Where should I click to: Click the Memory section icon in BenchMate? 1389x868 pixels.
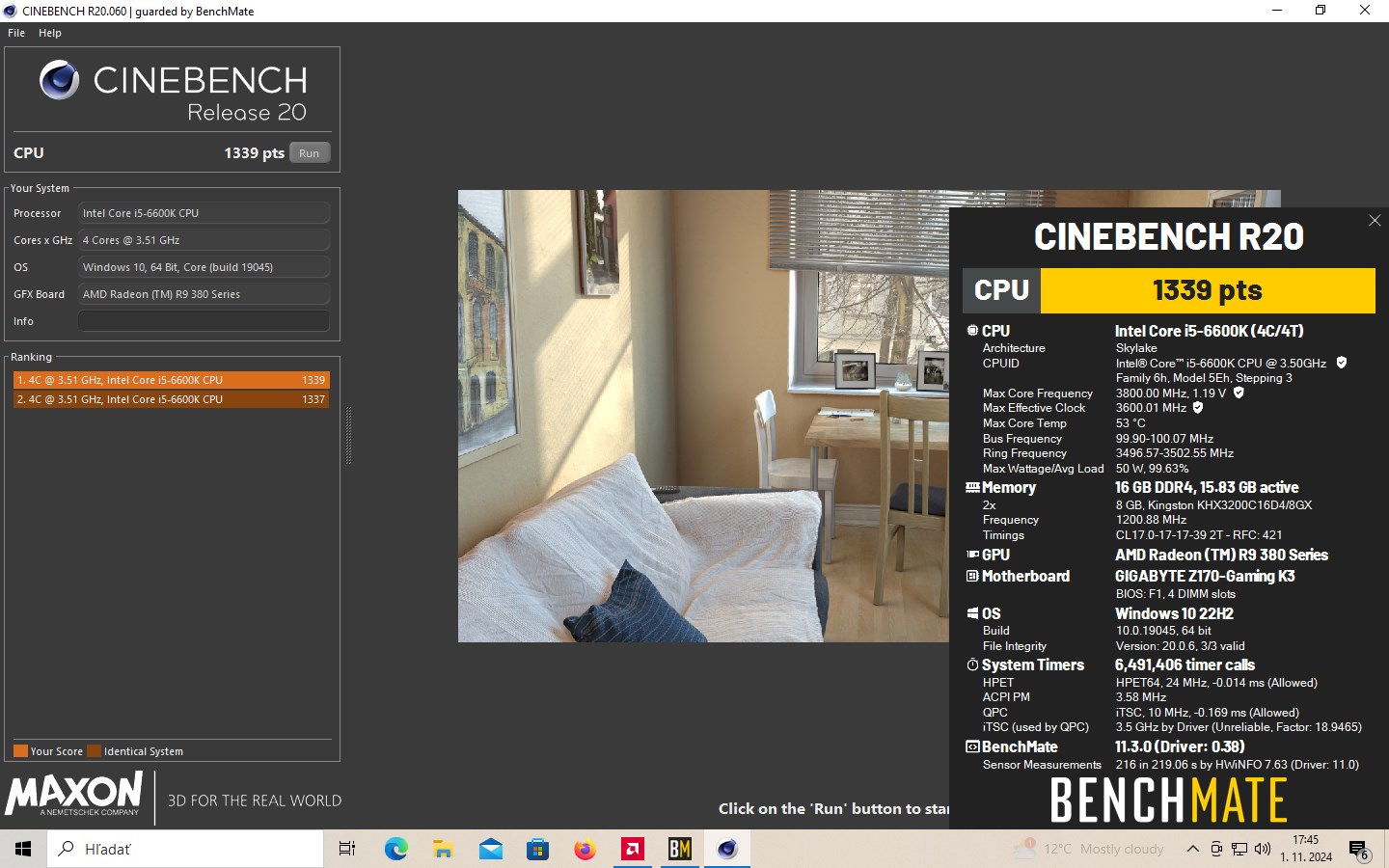click(972, 488)
